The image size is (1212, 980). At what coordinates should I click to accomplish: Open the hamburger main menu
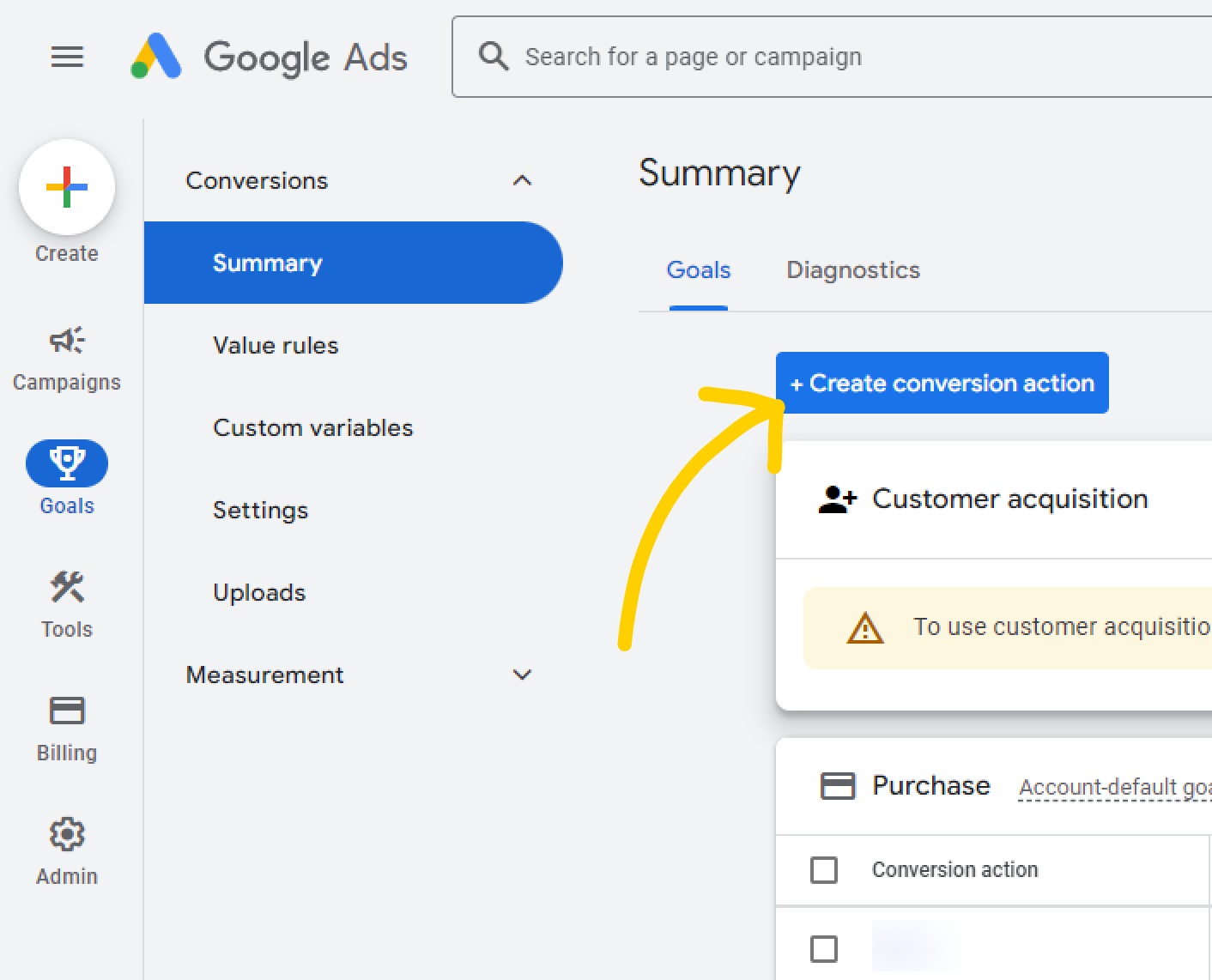(x=67, y=57)
